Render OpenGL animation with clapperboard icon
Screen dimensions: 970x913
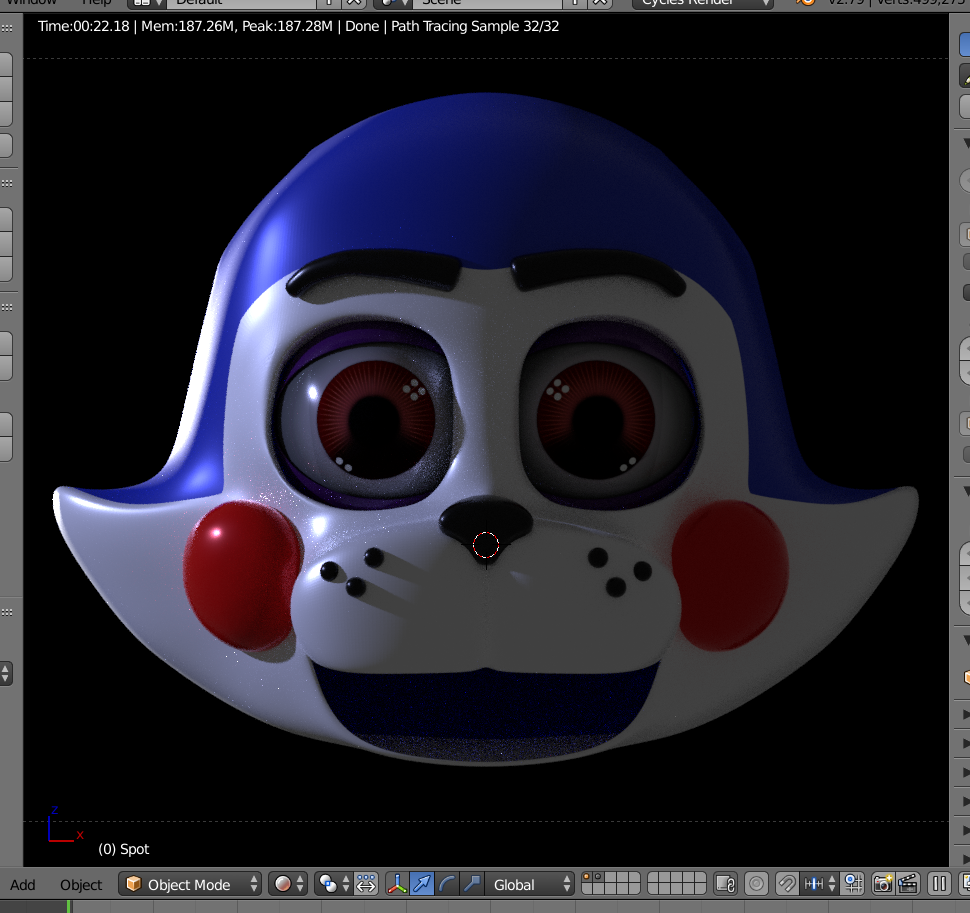pyautogui.click(x=908, y=885)
